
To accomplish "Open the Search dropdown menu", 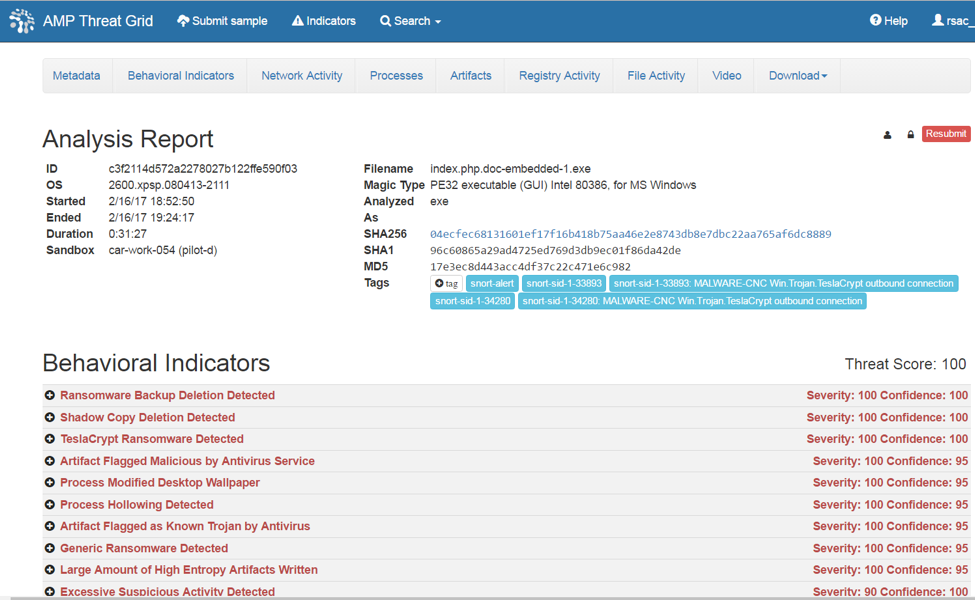I will [x=410, y=21].
